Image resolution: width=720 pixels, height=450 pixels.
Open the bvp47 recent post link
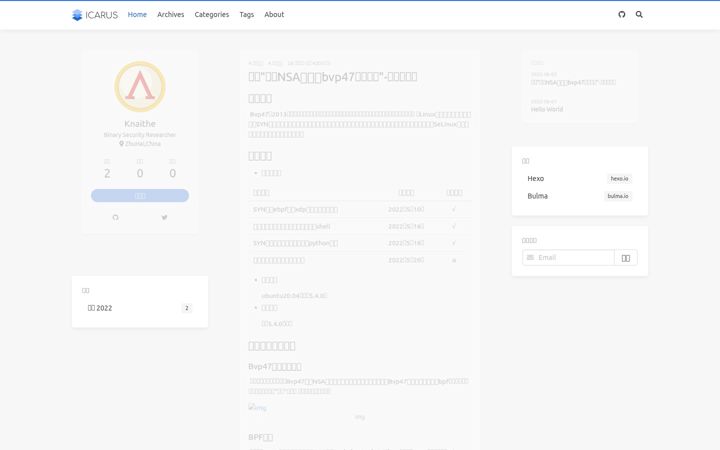573,83
